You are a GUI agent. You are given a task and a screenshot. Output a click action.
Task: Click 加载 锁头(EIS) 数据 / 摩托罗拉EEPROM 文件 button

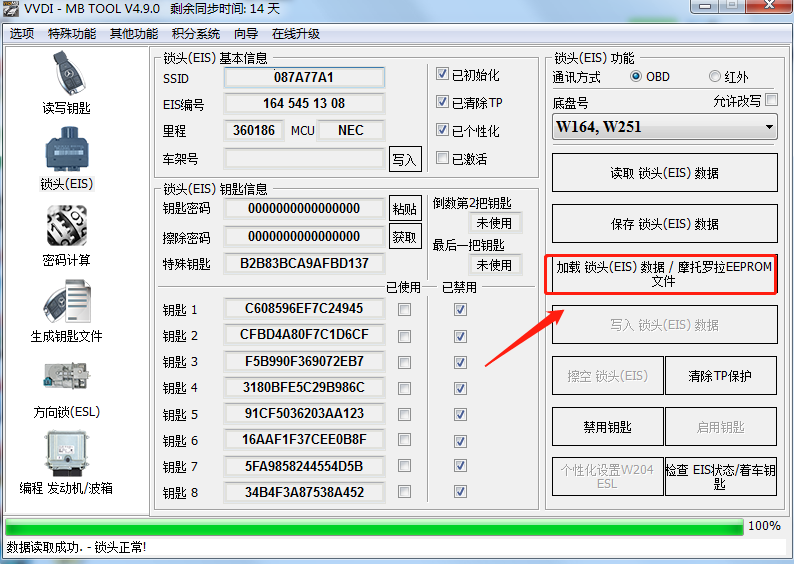(665, 274)
